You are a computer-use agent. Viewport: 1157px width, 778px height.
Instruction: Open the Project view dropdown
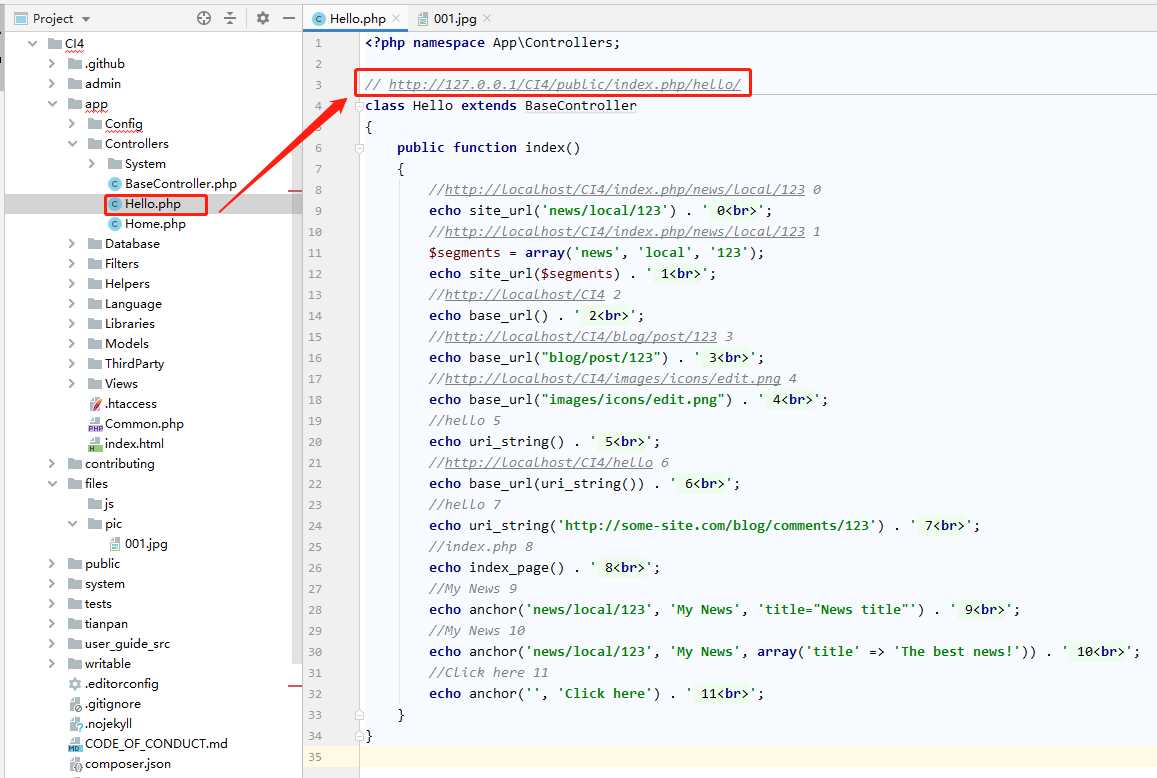coord(86,19)
